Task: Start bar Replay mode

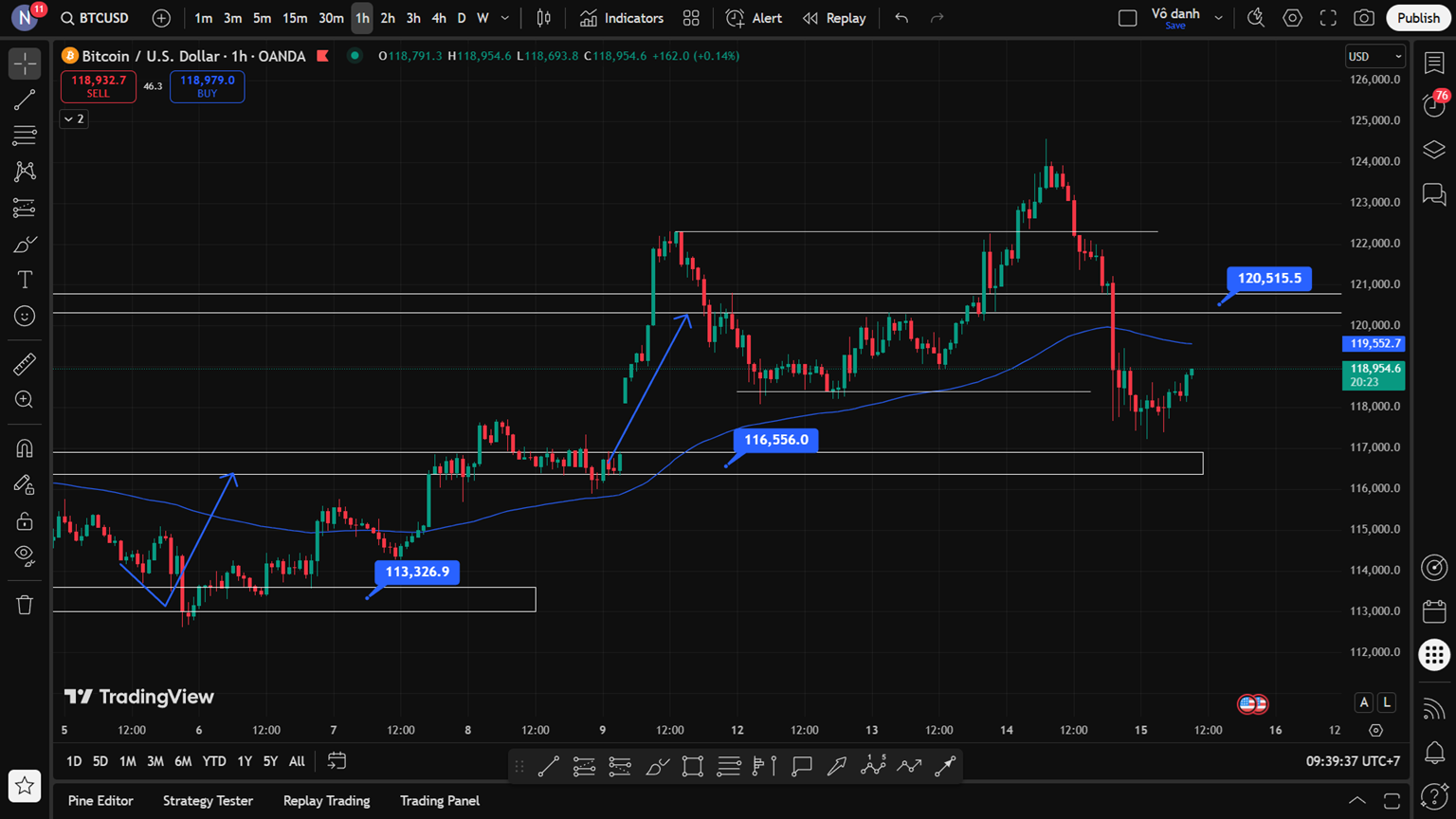Action: pyautogui.click(x=834, y=18)
